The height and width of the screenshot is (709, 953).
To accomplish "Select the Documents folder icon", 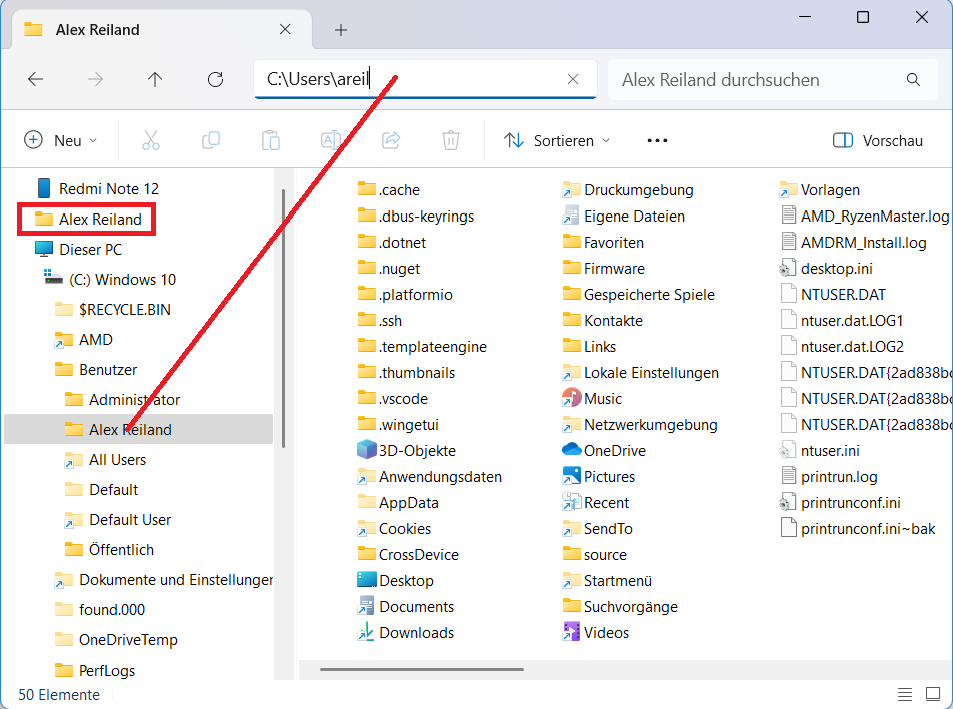I will click(366, 606).
